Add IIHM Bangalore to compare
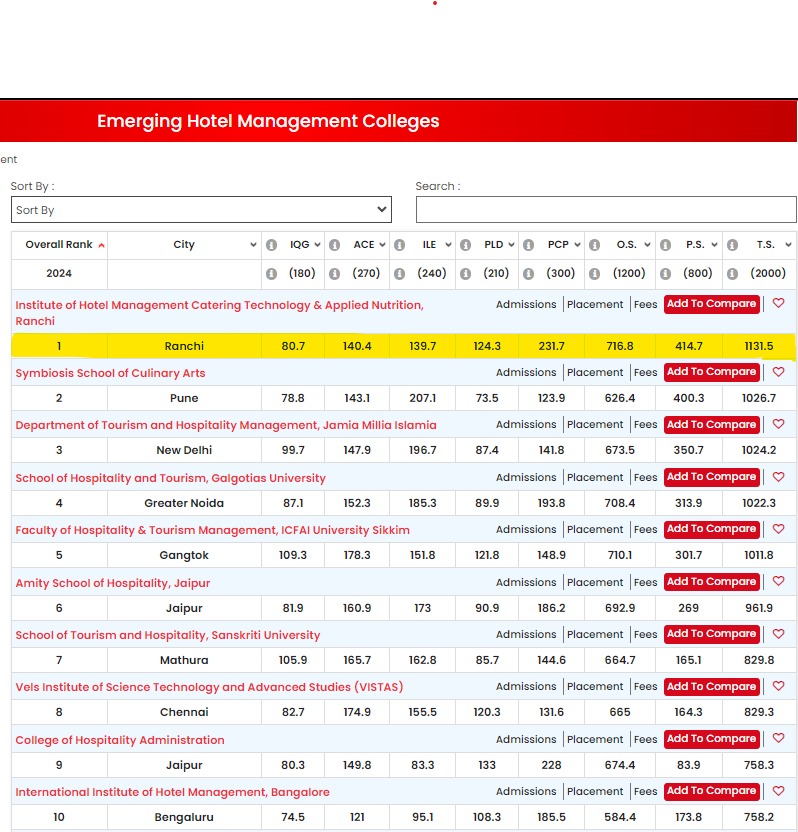The image size is (798, 832). point(712,791)
